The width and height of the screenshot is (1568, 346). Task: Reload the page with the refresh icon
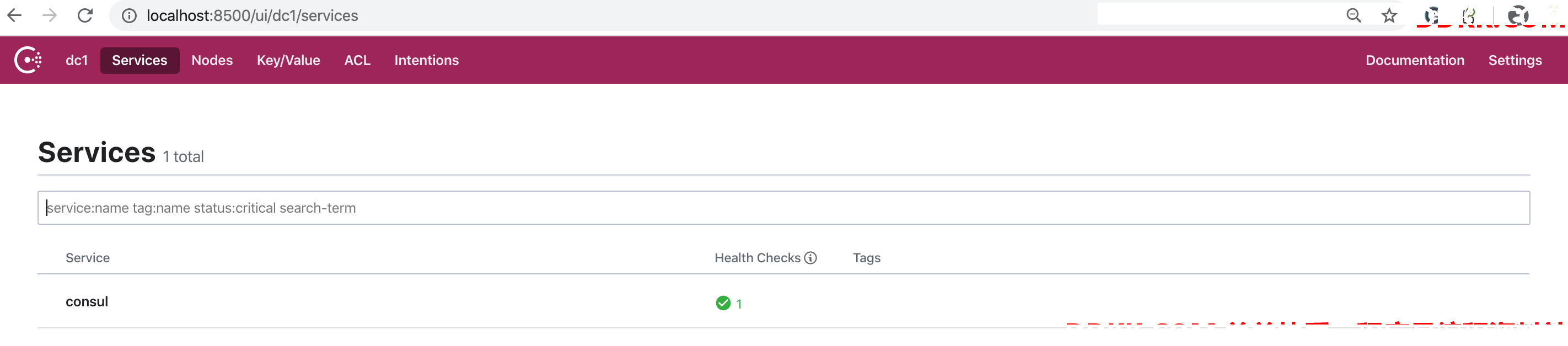tap(85, 15)
